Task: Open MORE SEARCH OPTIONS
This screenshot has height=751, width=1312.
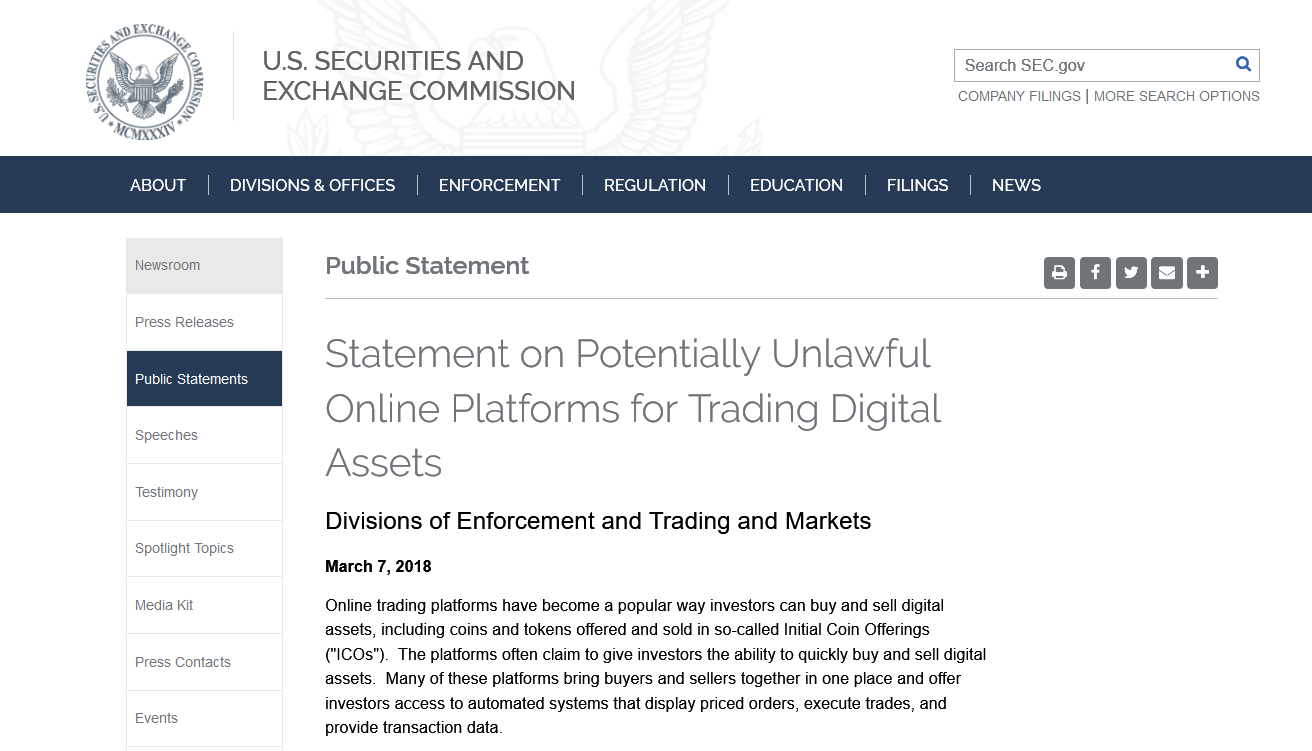Action: 1176,96
